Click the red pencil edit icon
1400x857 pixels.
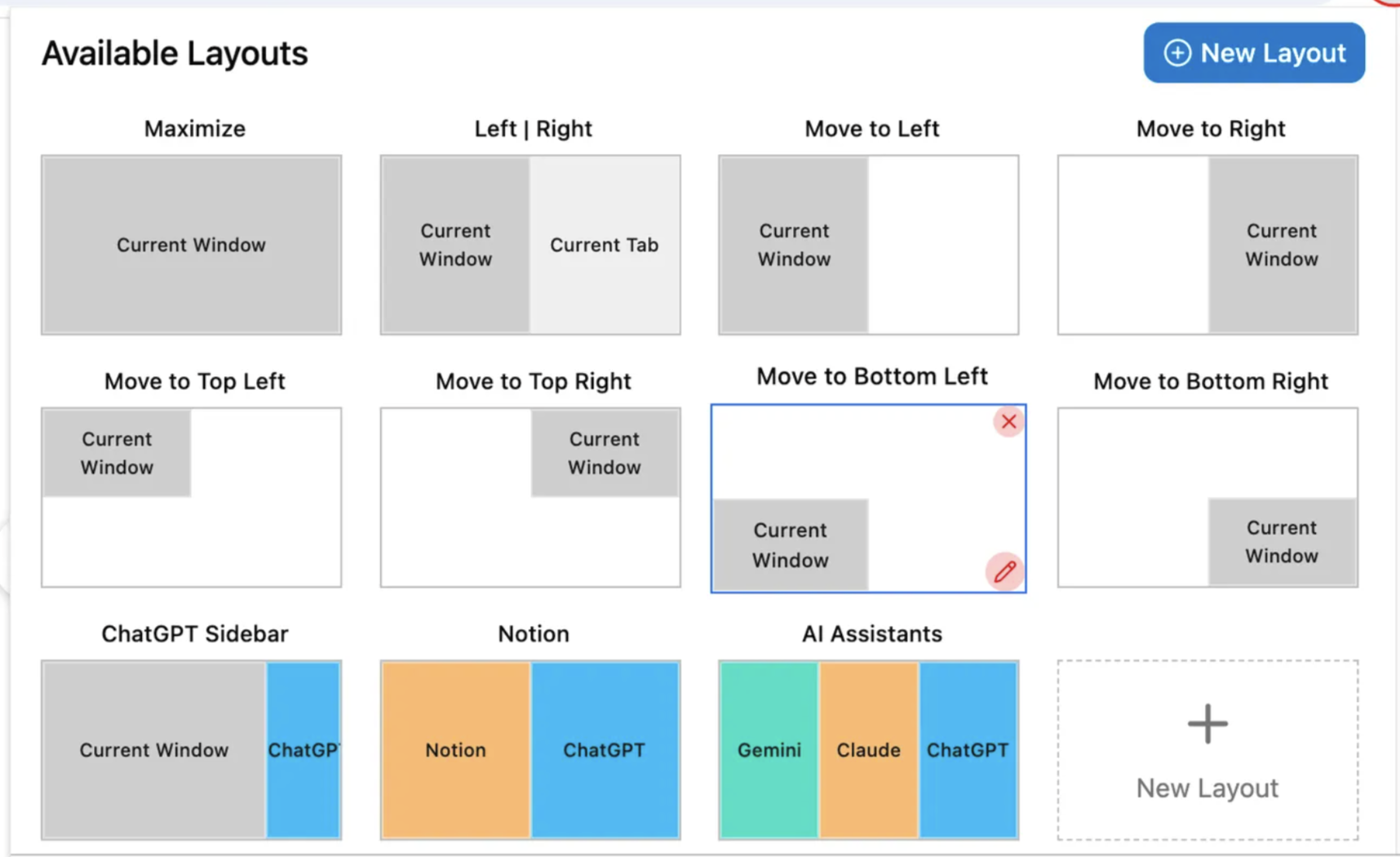coord(1004,571)
